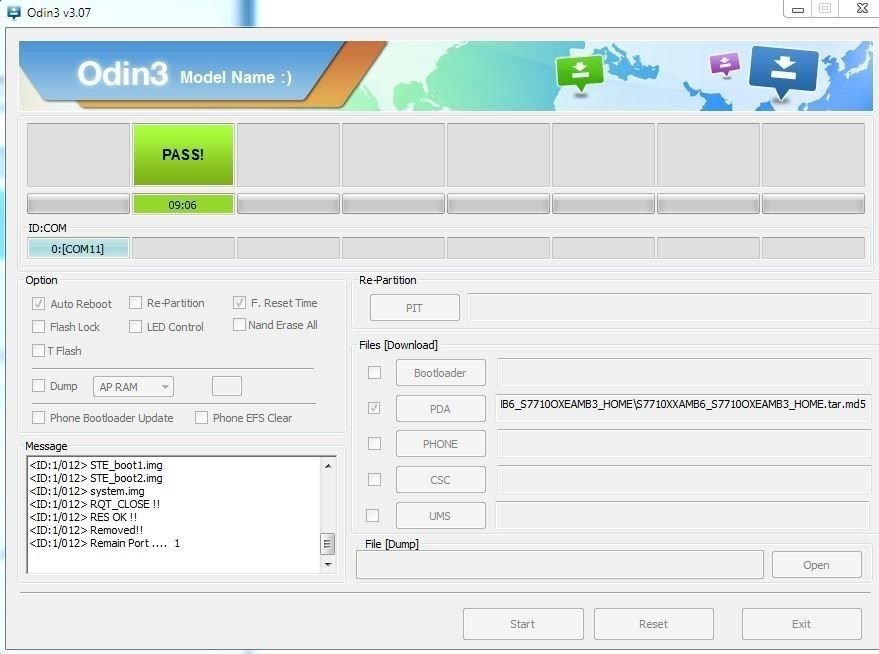Image resolution: width=879 pixels, height=654 pixels.
Task: Tick the checkbox beside UMS
Action: [372, 515]
